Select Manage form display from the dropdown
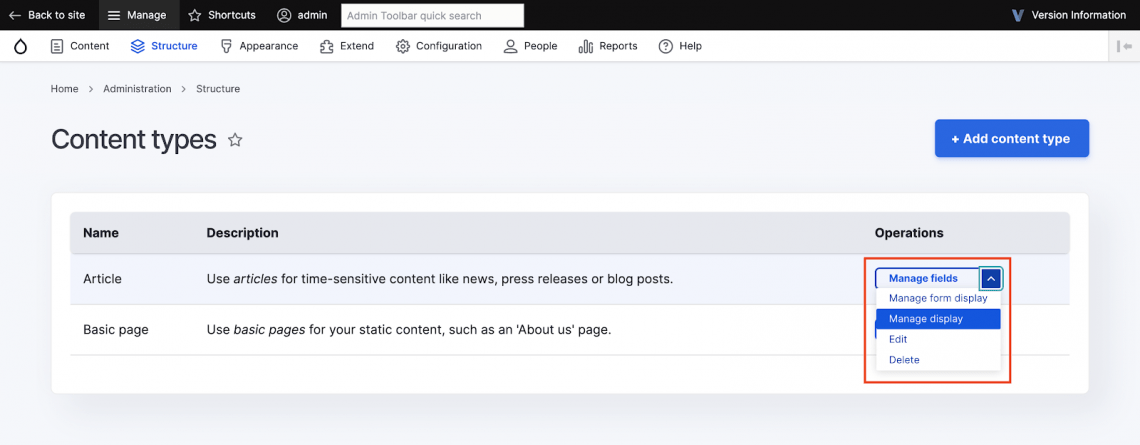The width and height of the screenshot is (1140, 445). click(937, 298)
